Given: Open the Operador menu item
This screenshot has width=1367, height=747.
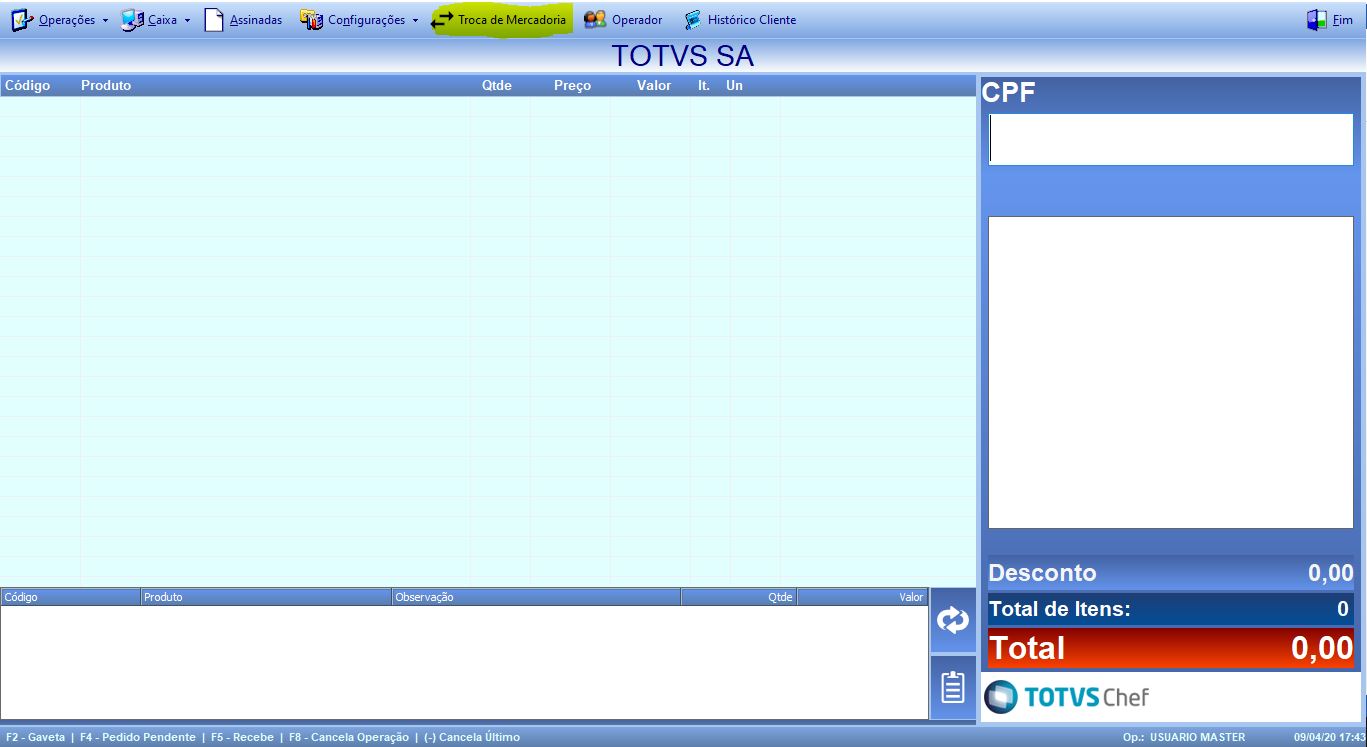Looking at the screenshot, I should [x=637, y=20].
